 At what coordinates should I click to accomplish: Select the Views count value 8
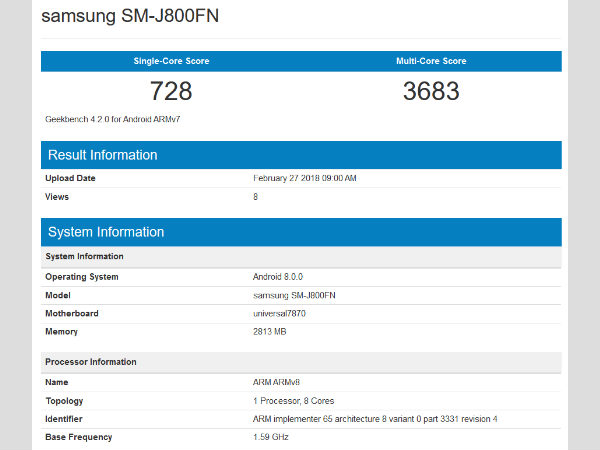coord(255,197)
